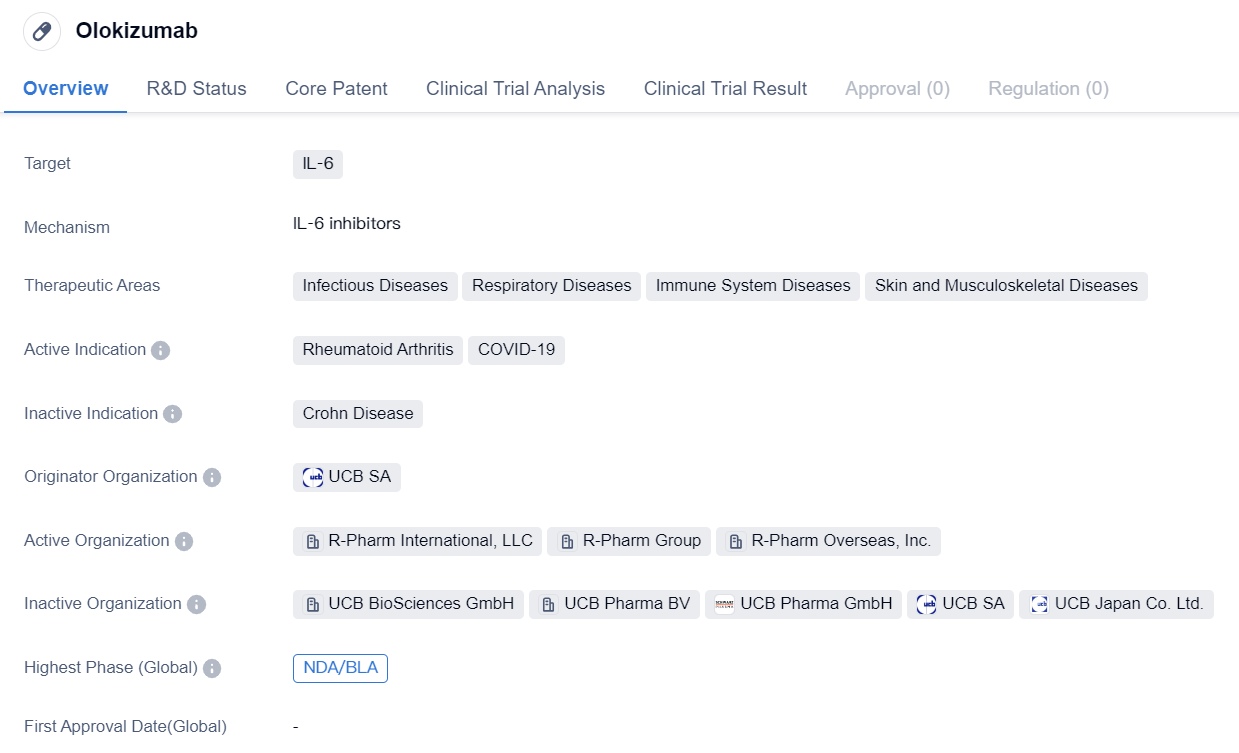Switch to the R&D Status tab

196,88
